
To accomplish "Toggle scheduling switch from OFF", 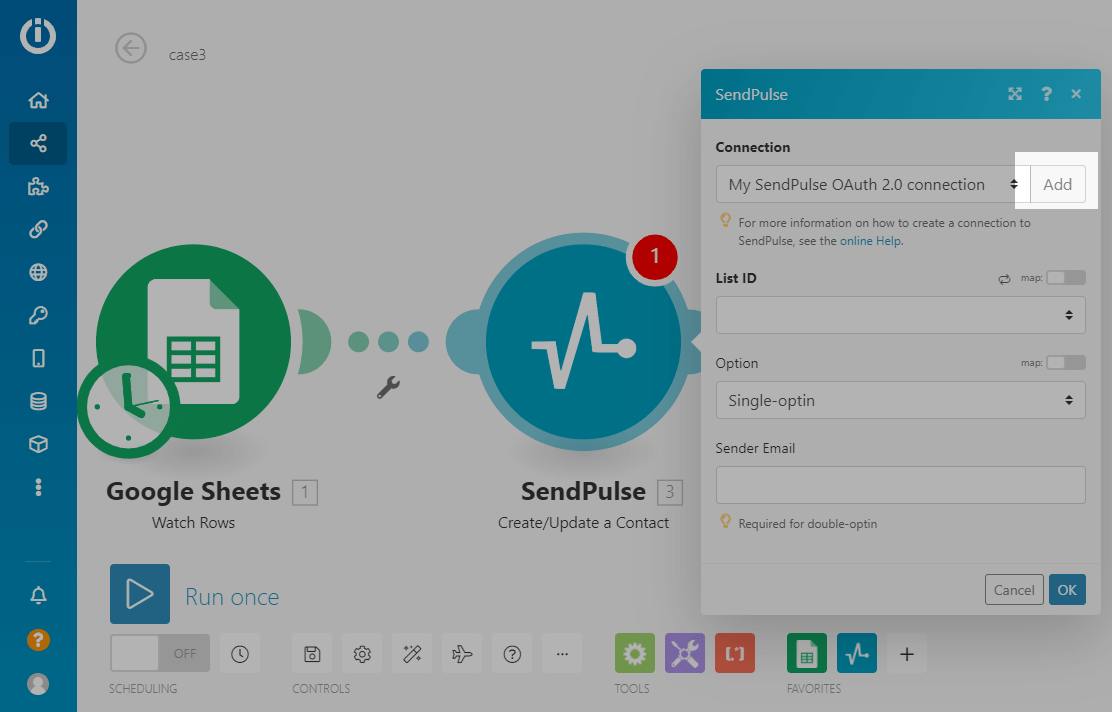I will [160, 654].
